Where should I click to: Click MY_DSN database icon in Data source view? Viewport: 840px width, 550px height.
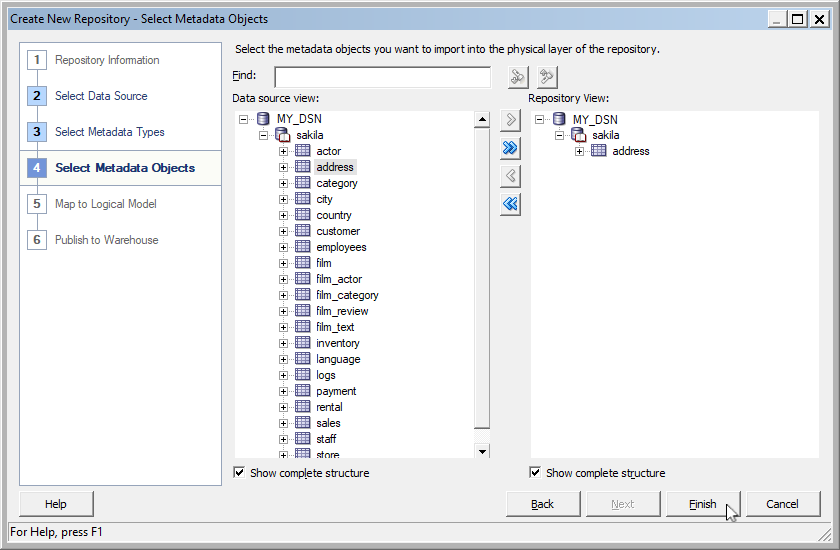tap(263, 119)
